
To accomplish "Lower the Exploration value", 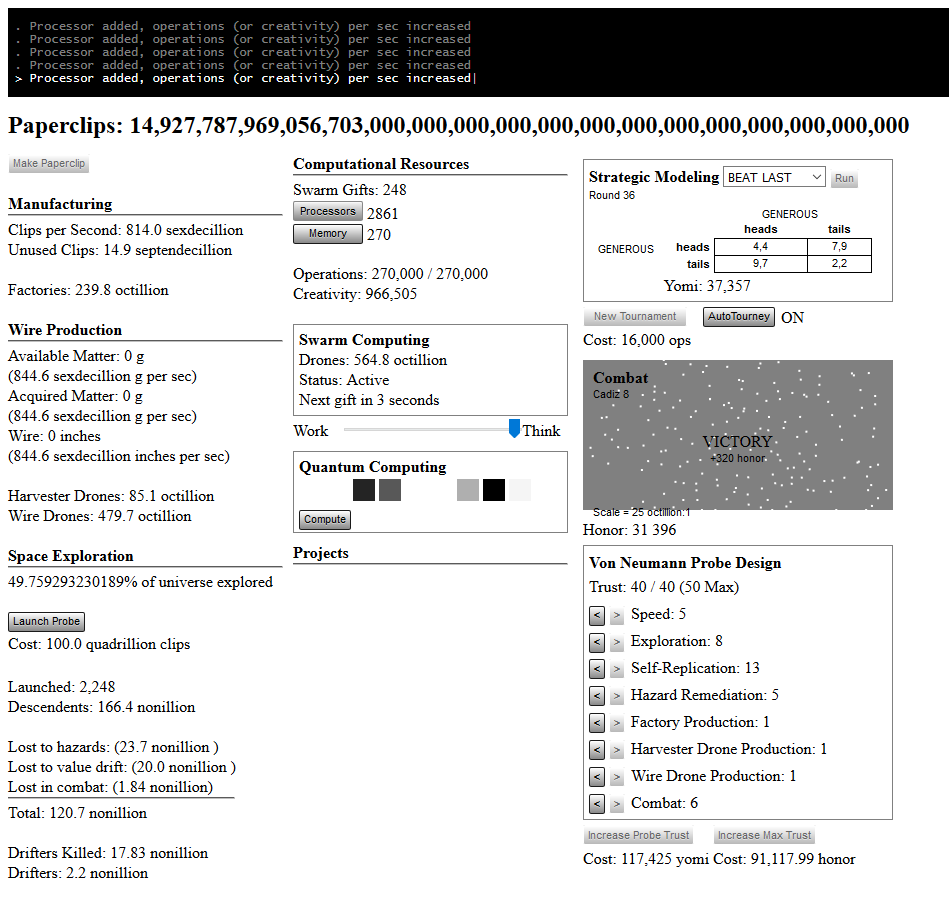I will point(597,643).
